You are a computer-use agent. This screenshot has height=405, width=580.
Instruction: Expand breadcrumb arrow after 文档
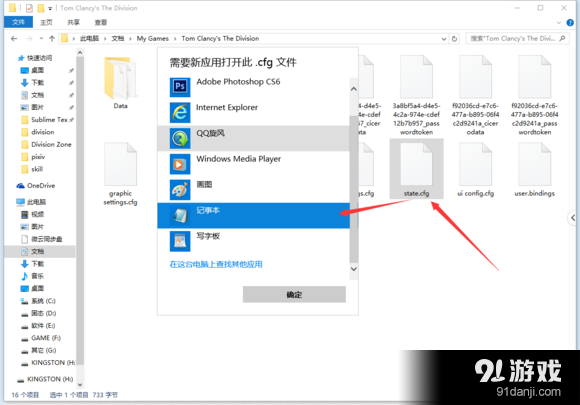(x=130, y=38)
